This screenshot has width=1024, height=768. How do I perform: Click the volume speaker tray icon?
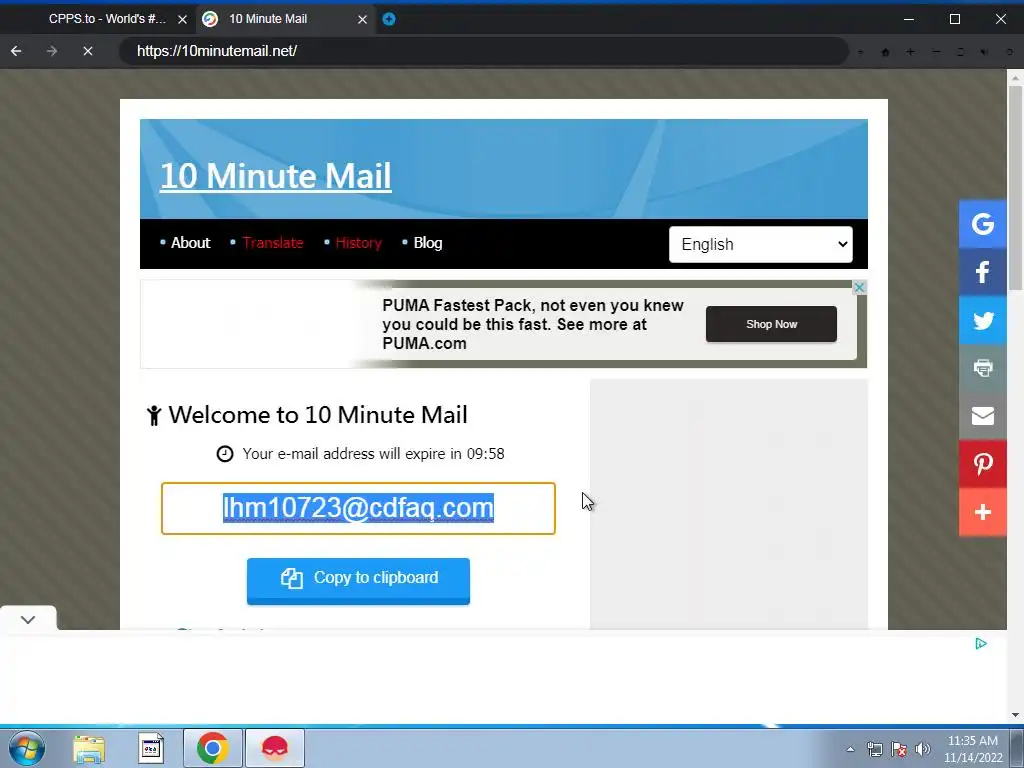(x=923, y=749)
